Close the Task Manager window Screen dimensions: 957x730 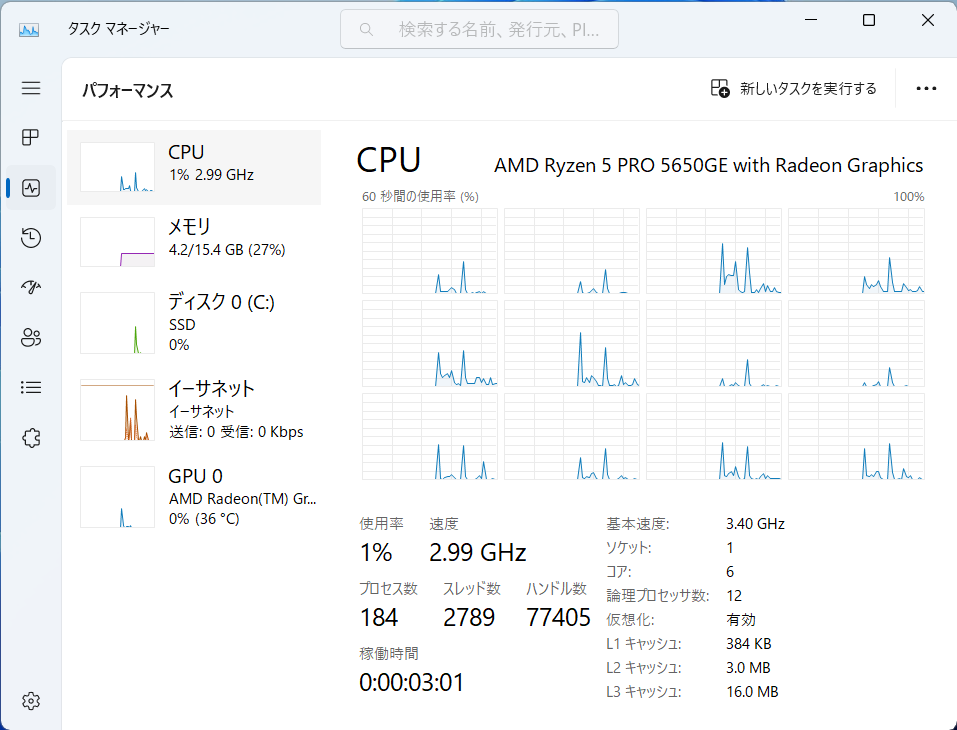click(x=927, y=20)
